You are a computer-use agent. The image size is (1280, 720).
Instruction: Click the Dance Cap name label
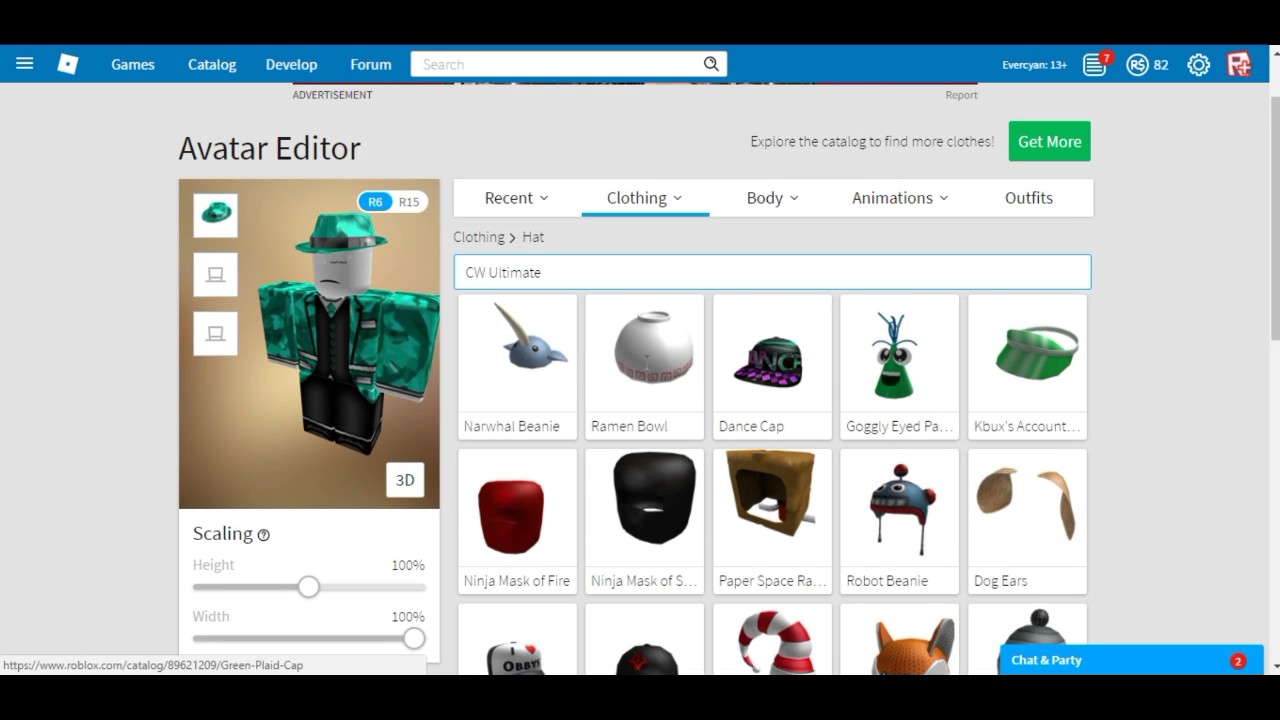[751, 426]
